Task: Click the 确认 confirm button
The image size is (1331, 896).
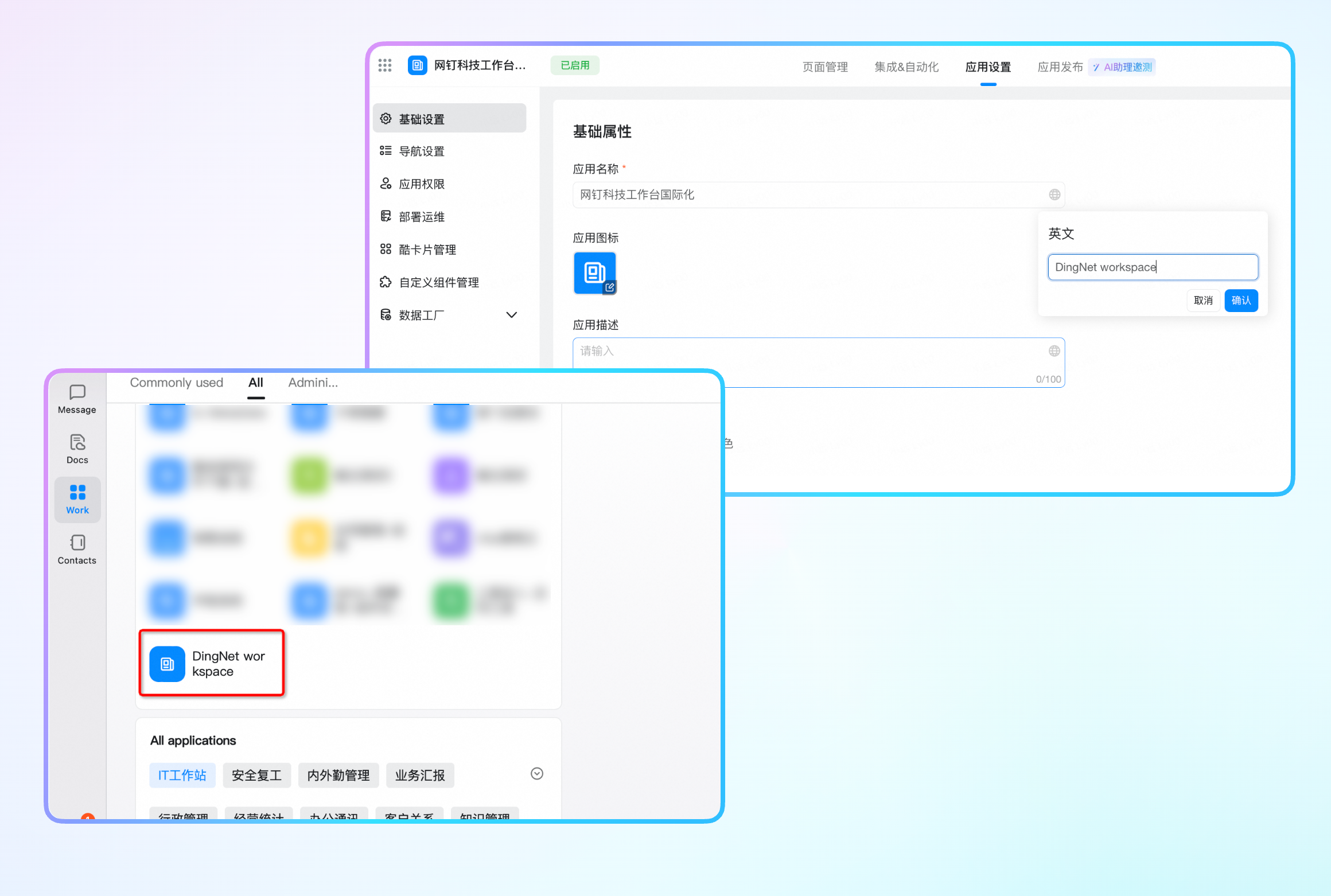Action: click(1240, 301)
